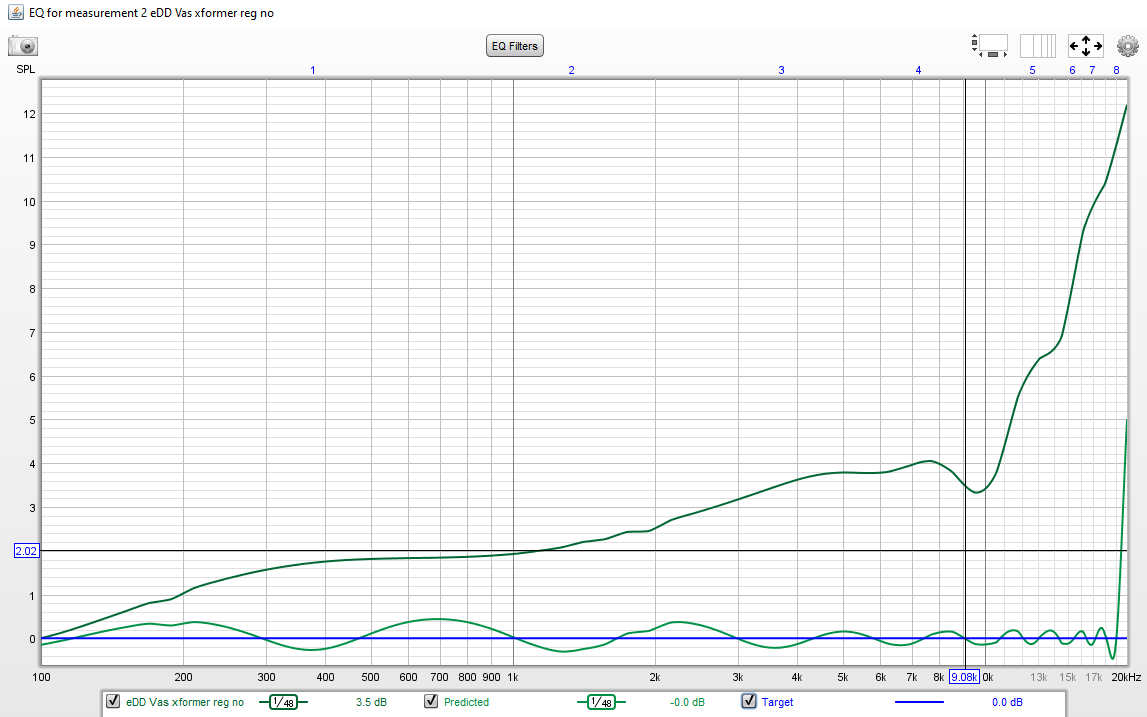1147x717 pixels.
Task: Click the 'Predicted' legend label
Action: 466,702
